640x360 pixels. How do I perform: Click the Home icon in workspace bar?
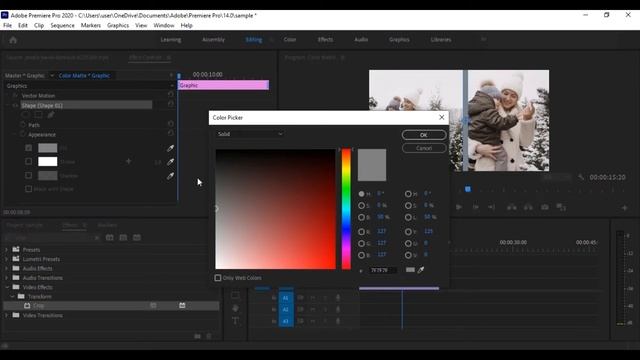pyautogui.click(x=13, y=40)
